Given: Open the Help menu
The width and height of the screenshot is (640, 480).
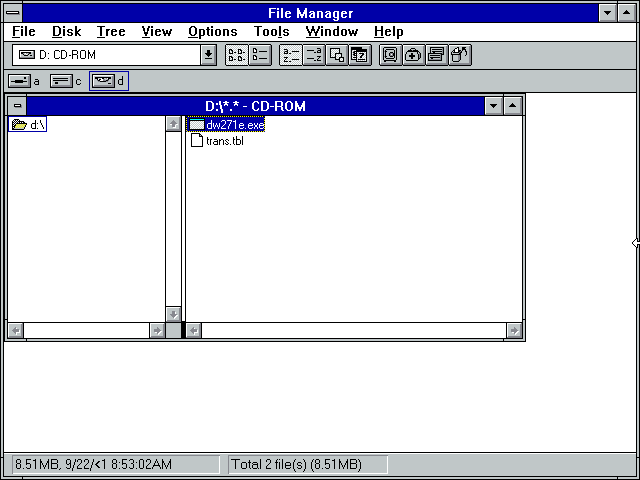Looking at the screenshot, I should (389, 31).
